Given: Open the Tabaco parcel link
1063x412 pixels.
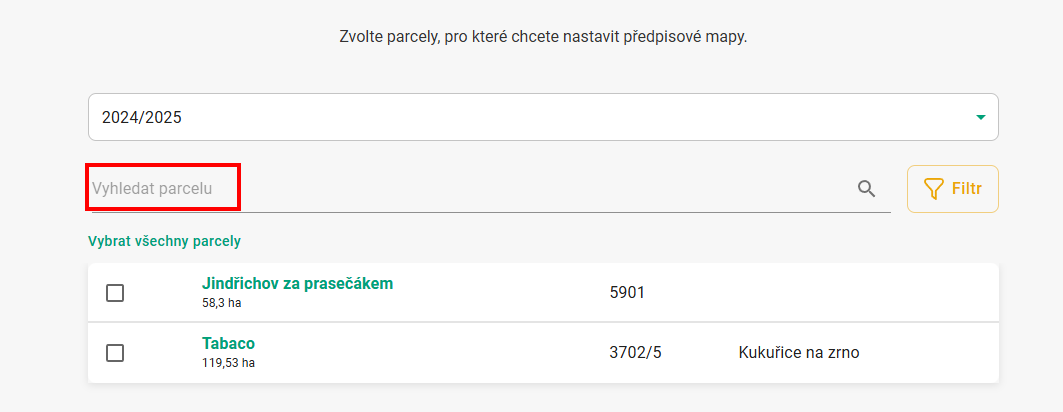Looking at the screenshot, I should (x=228, y=343).
